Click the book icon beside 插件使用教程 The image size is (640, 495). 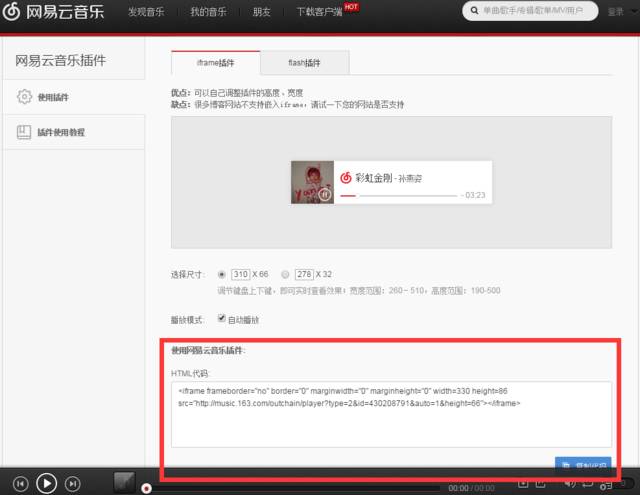24,132
